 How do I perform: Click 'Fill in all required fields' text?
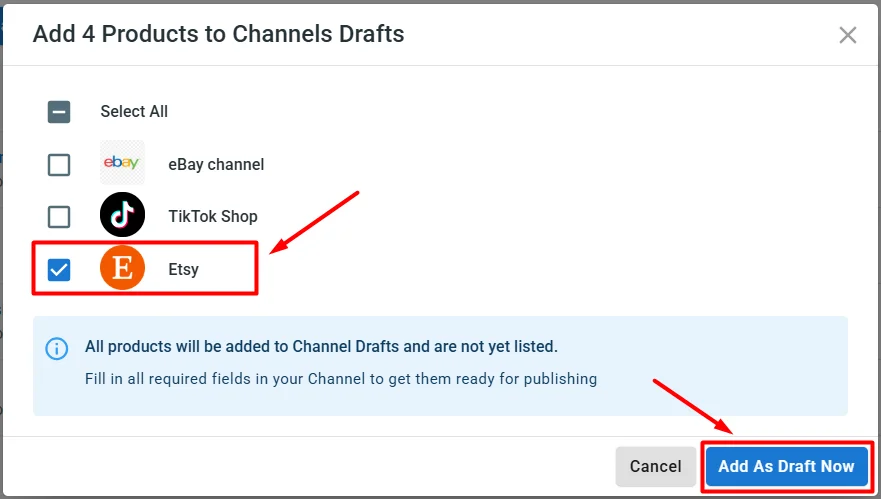coord(341,379)
